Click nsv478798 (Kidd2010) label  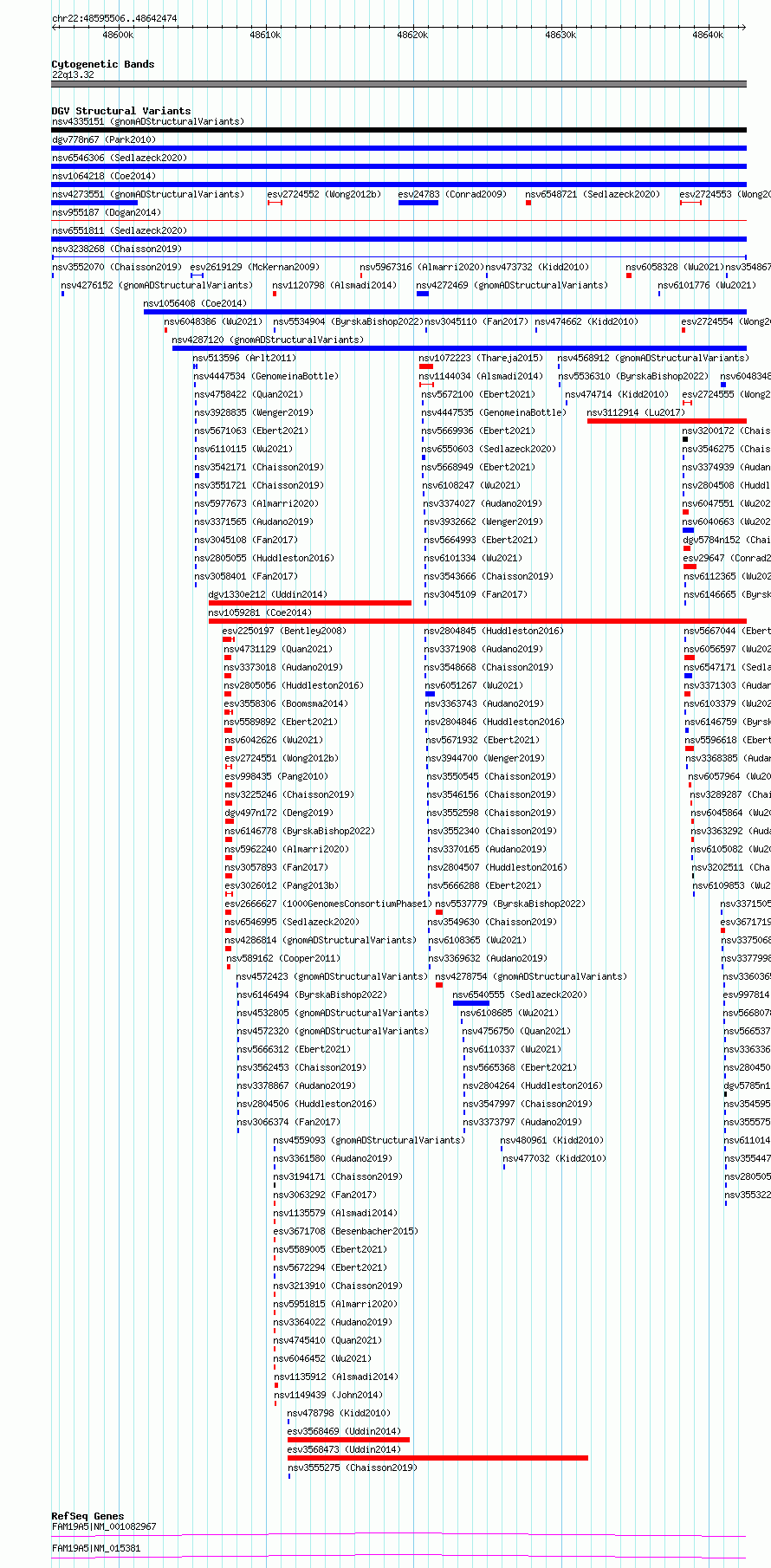point(339,1413)
